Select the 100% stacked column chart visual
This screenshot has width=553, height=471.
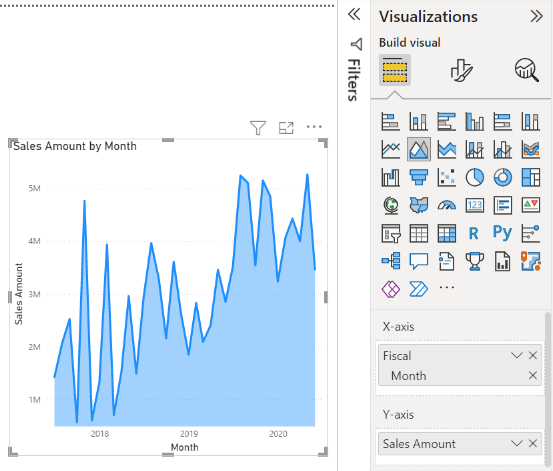(530, 121)
